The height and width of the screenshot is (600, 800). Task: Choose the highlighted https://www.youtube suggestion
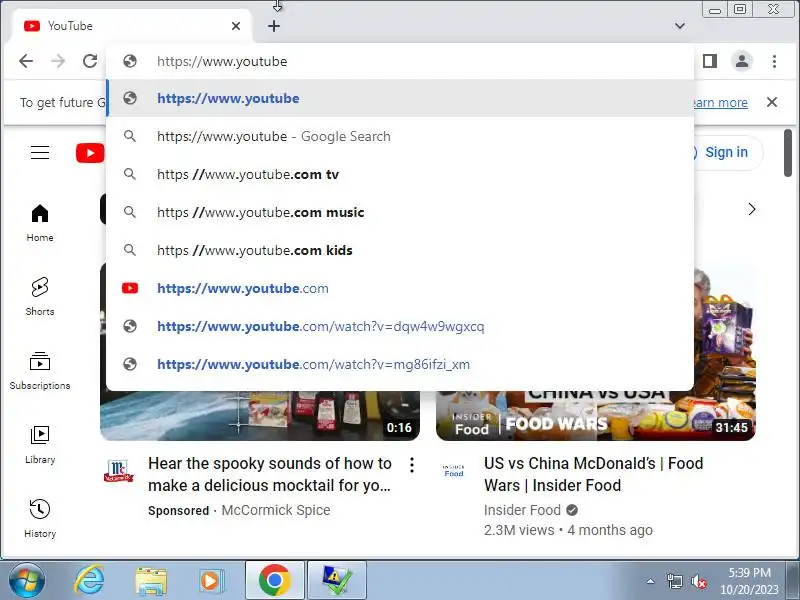(400, 98)
